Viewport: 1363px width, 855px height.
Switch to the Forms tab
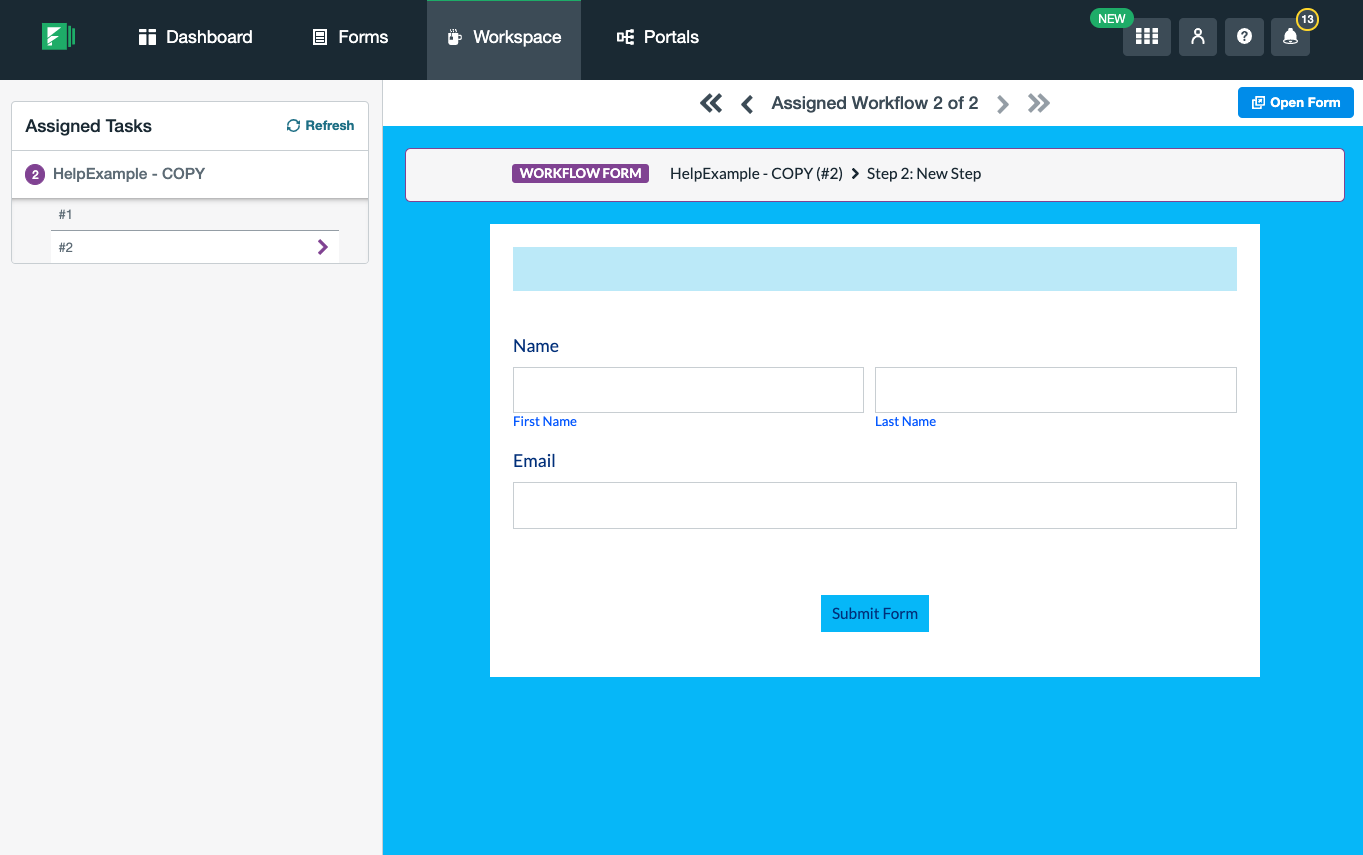coord(348,36)
